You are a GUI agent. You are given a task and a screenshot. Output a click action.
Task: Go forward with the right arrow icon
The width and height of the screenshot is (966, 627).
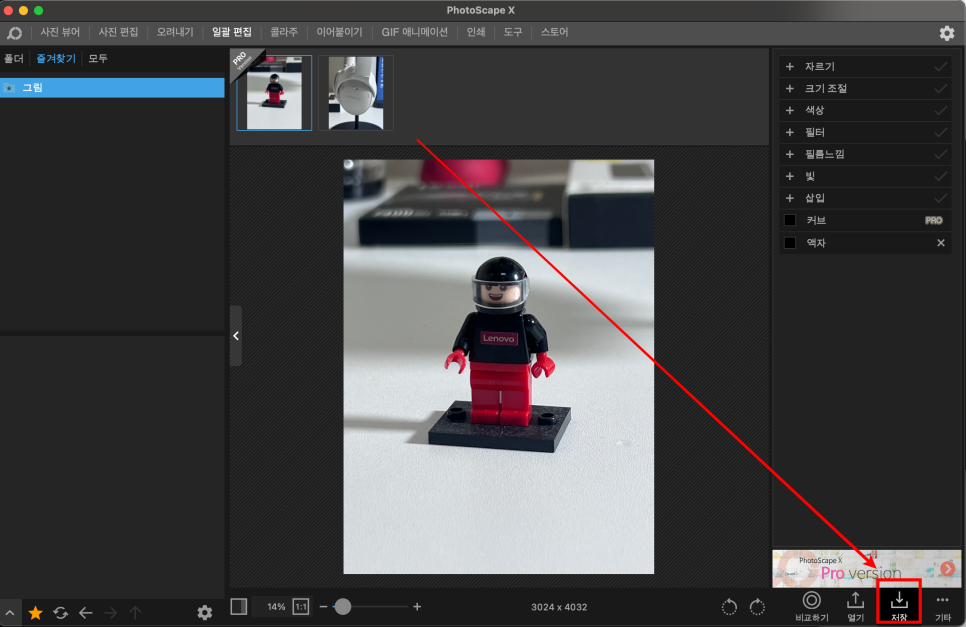pos(110,612)
